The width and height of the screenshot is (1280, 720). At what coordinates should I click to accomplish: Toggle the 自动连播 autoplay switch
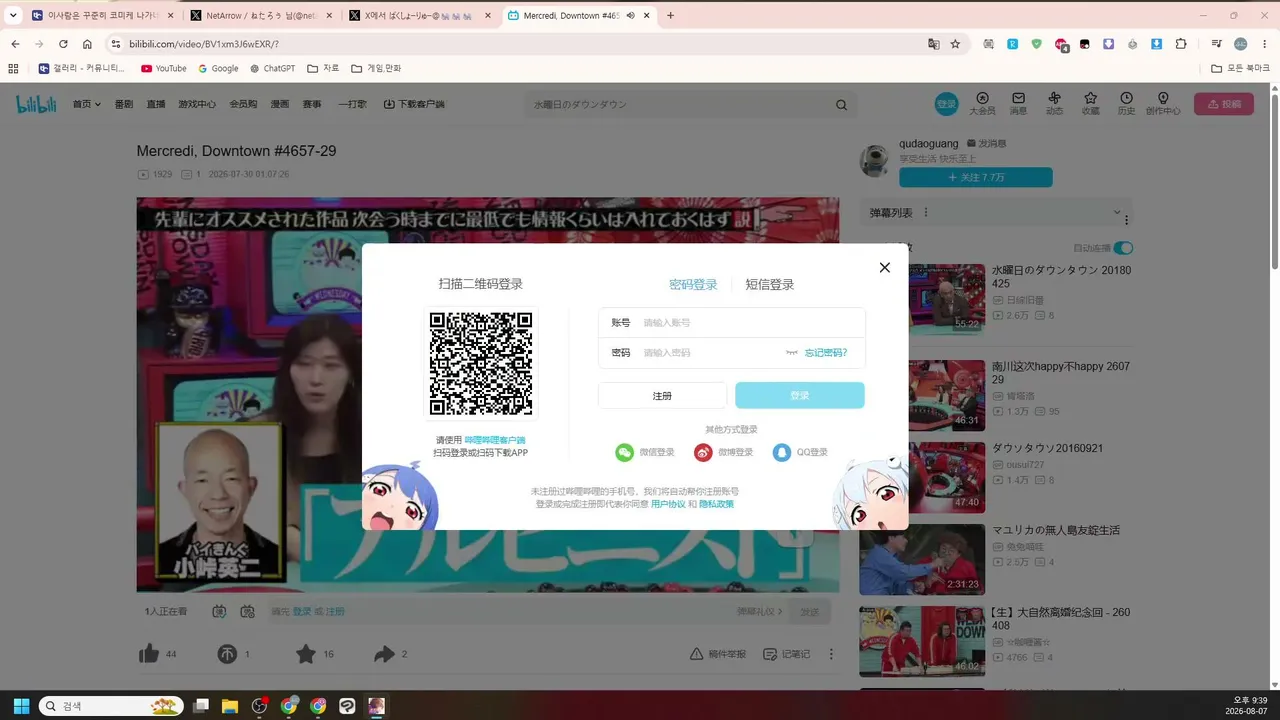pyautogui.click(x=1124, y=248)
